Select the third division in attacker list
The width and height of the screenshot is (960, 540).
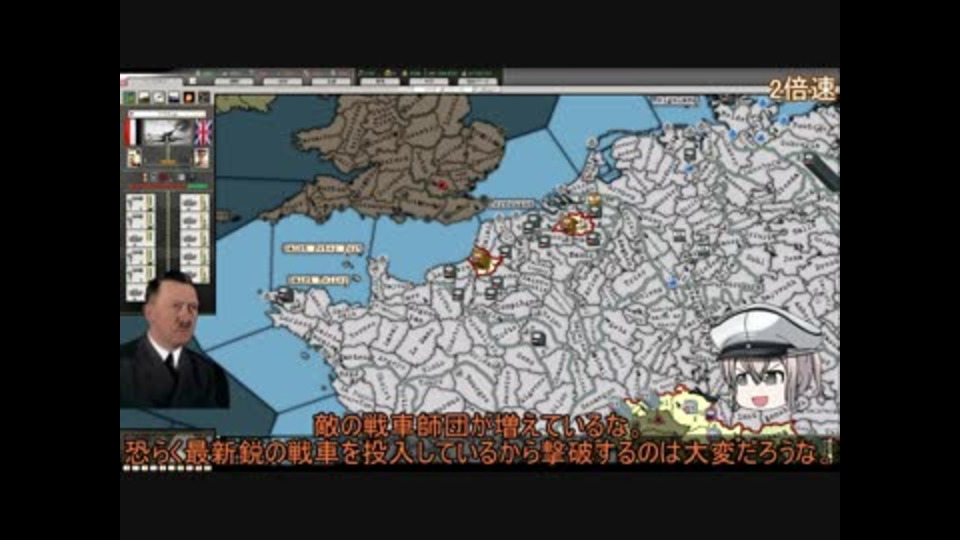(140, 238)
